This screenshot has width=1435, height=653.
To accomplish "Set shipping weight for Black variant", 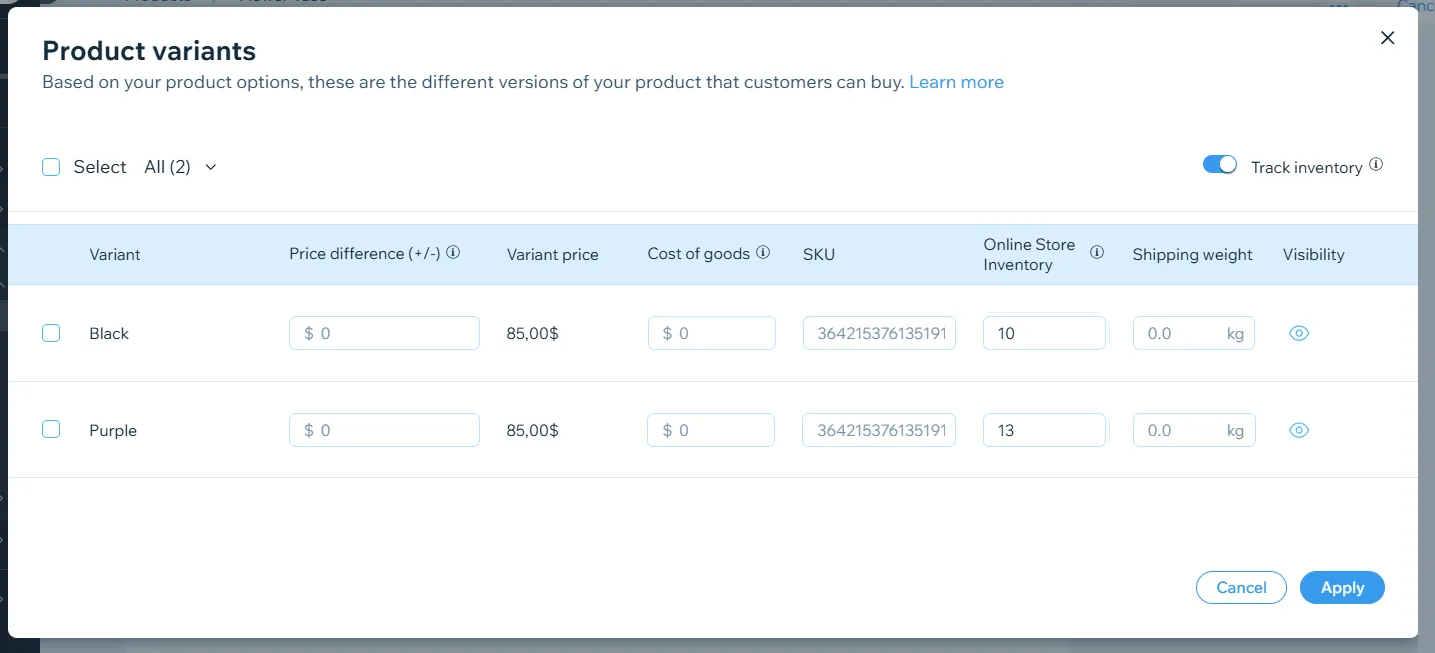I will (1194, 333).
